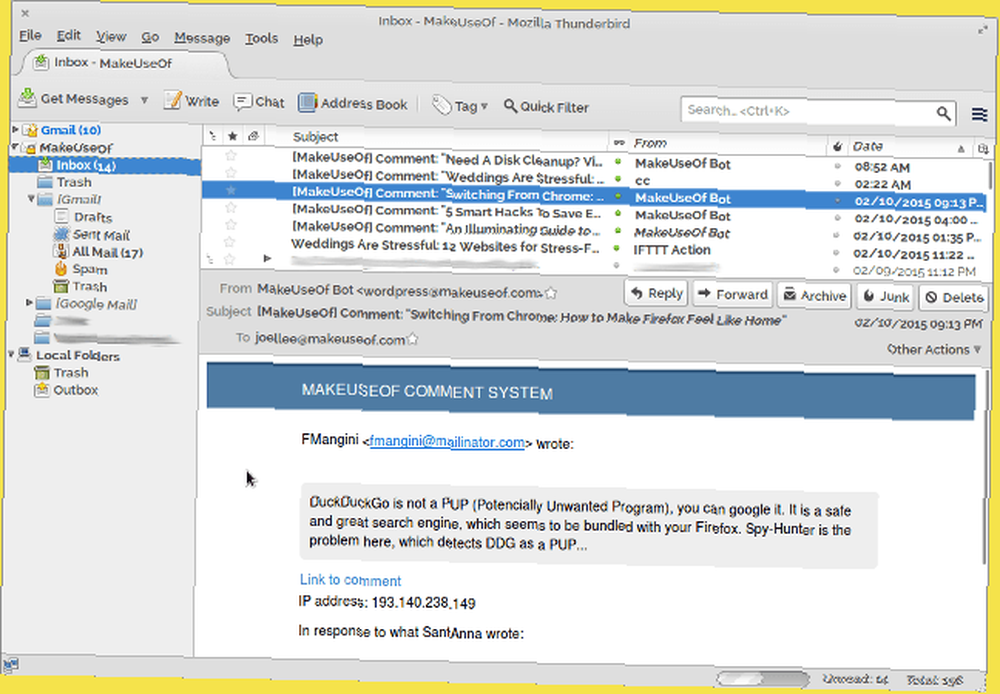The height and width of the screenshot is (694, 1000).
Task: Collapse the MakeUseOf account tree
Action: pos(14,147)
